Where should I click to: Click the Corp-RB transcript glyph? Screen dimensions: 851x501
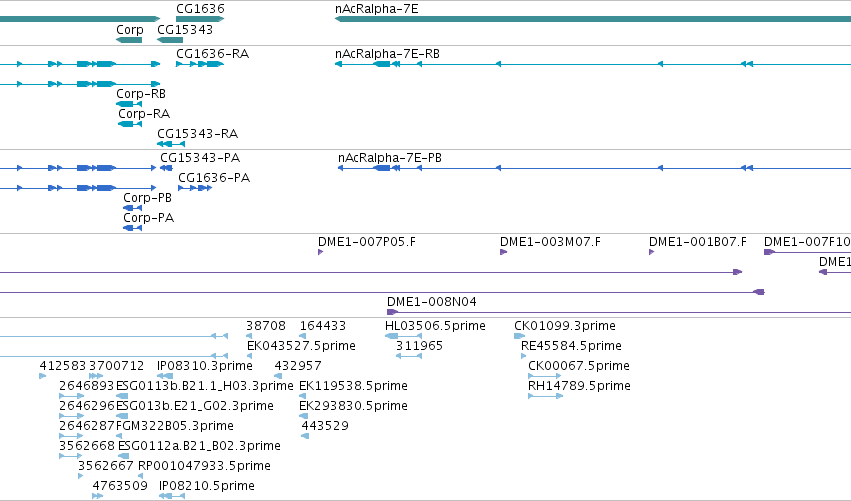(129, 104)
